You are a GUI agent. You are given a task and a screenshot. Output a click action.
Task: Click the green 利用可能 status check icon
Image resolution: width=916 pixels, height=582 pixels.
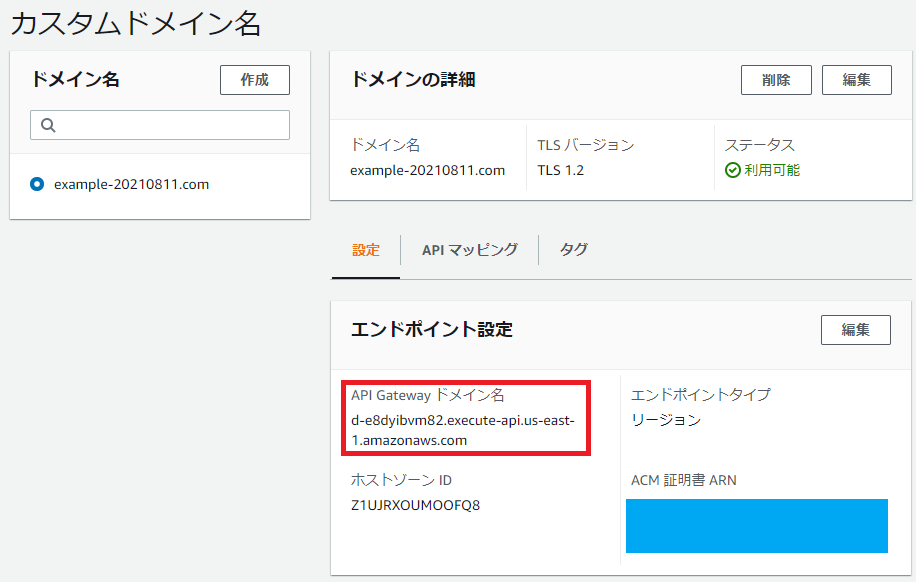coord(733,170)
